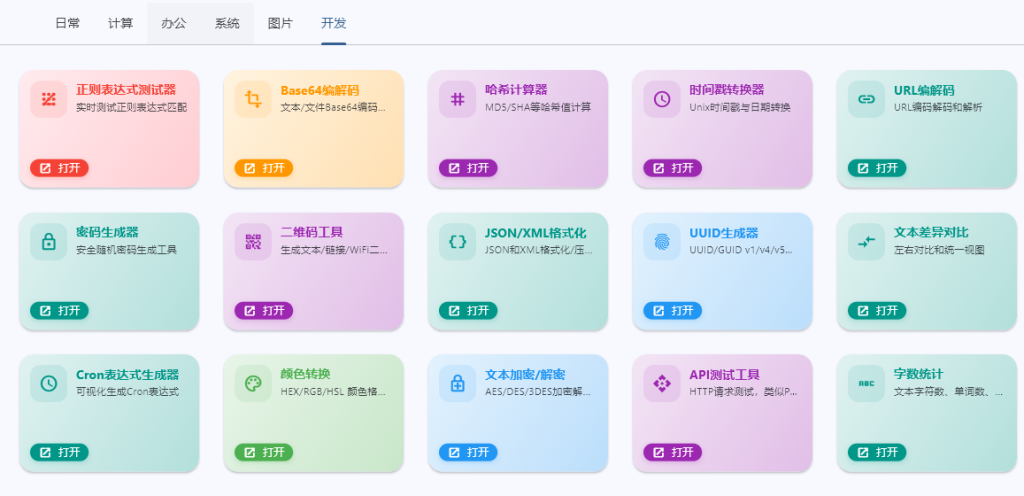Click the link chain icon of URL编解码
This screenshot has height=496, width=1024.
pyautogui.click(x=867, y=99)
